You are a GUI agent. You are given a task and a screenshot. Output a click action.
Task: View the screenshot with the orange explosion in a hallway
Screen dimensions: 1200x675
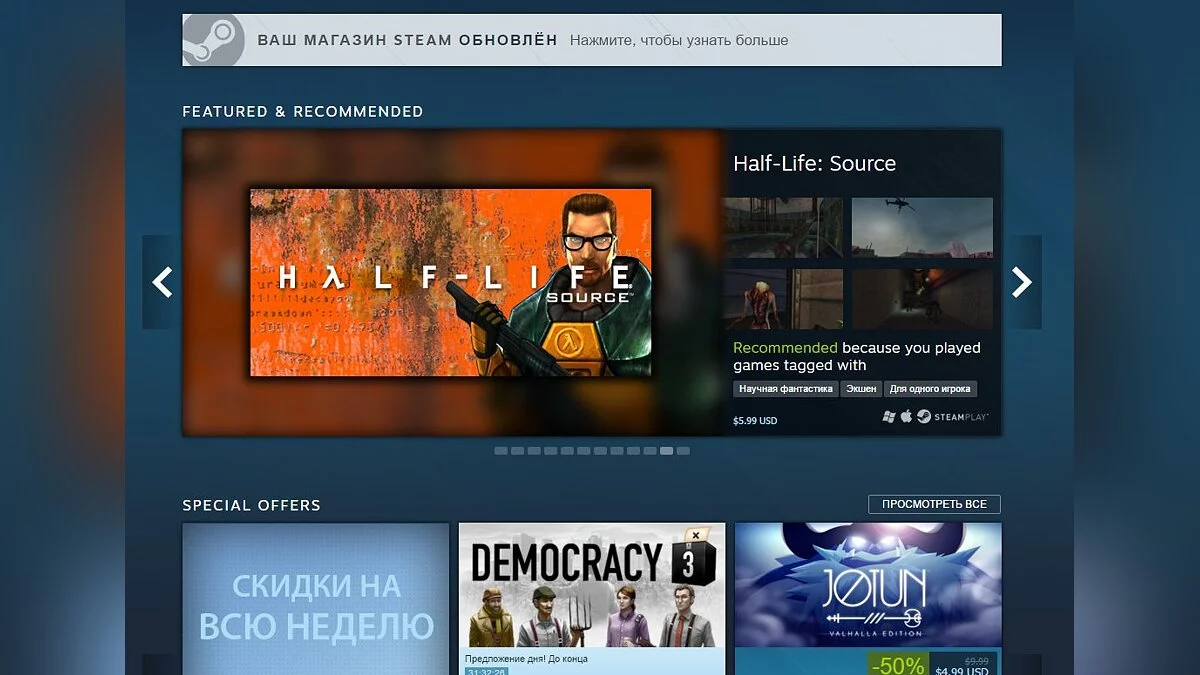(x=922, y=299)
